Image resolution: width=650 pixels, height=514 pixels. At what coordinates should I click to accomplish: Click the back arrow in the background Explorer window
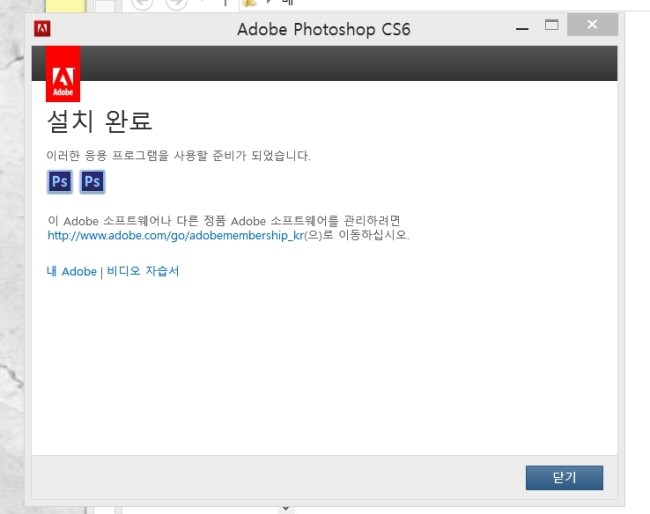142,3
